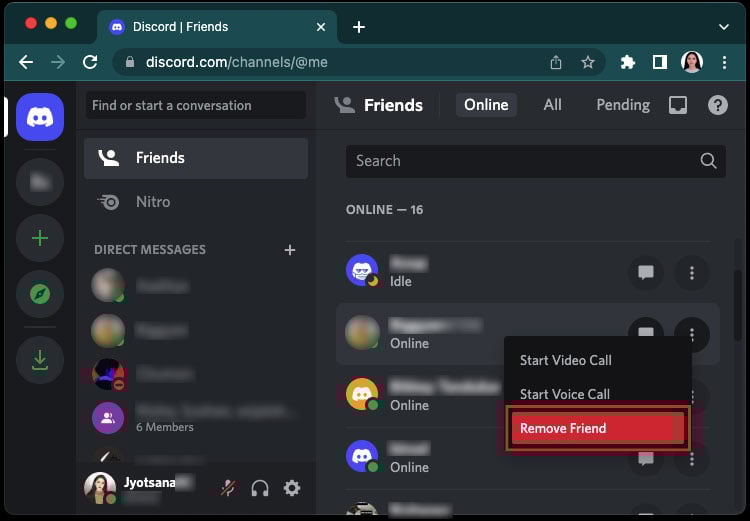Open Nitro in the sidebar
The image size is (750, 521).
point(196,202)
